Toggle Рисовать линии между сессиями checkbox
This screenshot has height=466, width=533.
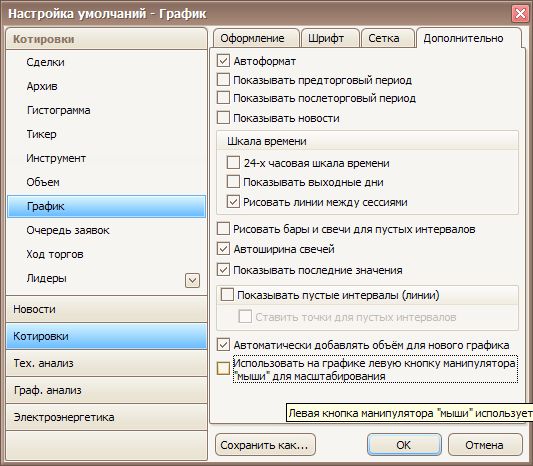click(233, 202)
